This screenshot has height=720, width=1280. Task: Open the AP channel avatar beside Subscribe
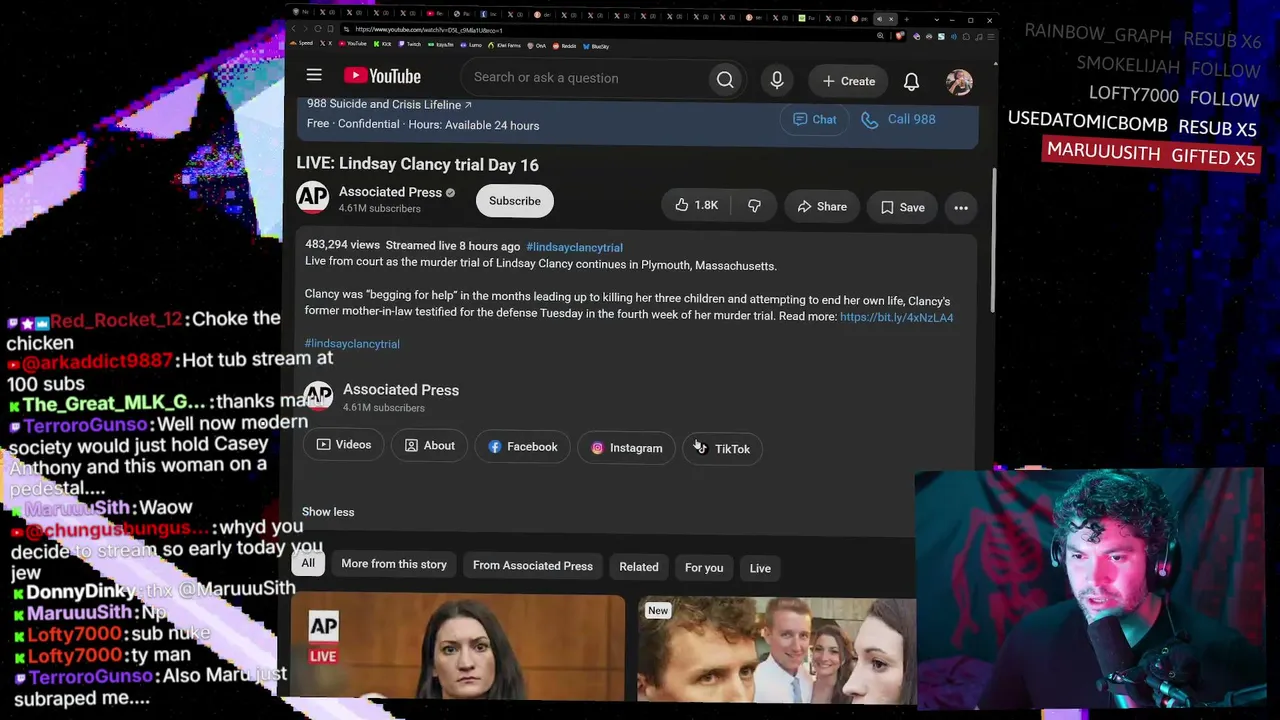(312, 198)
